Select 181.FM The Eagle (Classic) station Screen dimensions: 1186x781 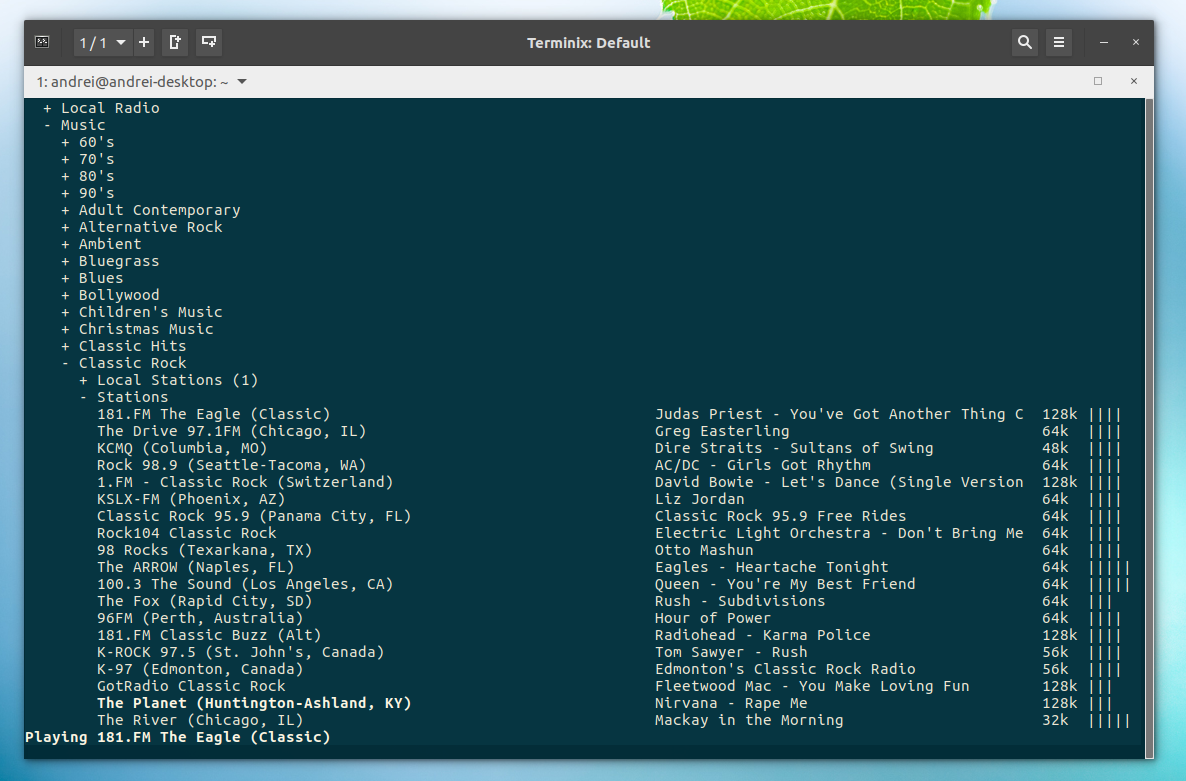point(213,414)
